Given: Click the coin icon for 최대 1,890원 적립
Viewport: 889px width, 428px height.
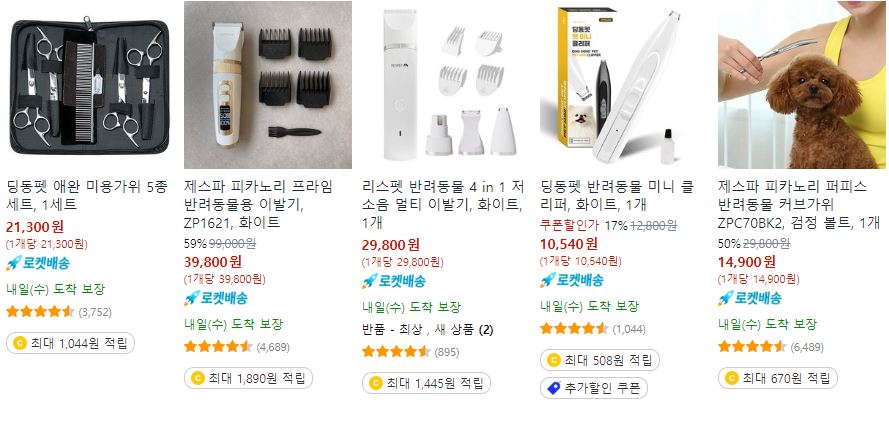Looking at the screenshot, I should click(x=198, y=378).
